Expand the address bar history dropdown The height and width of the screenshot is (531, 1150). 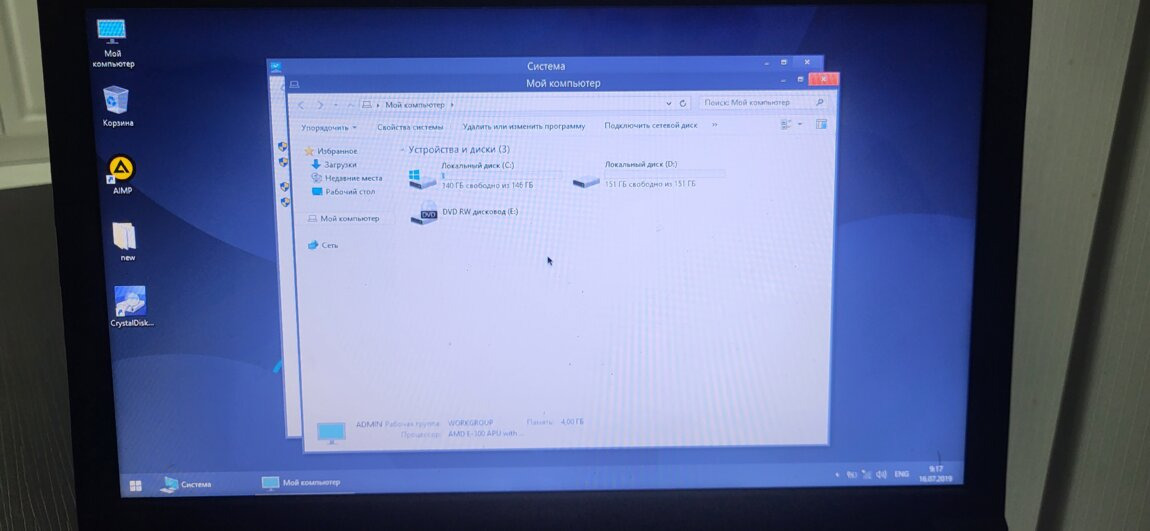670,103
